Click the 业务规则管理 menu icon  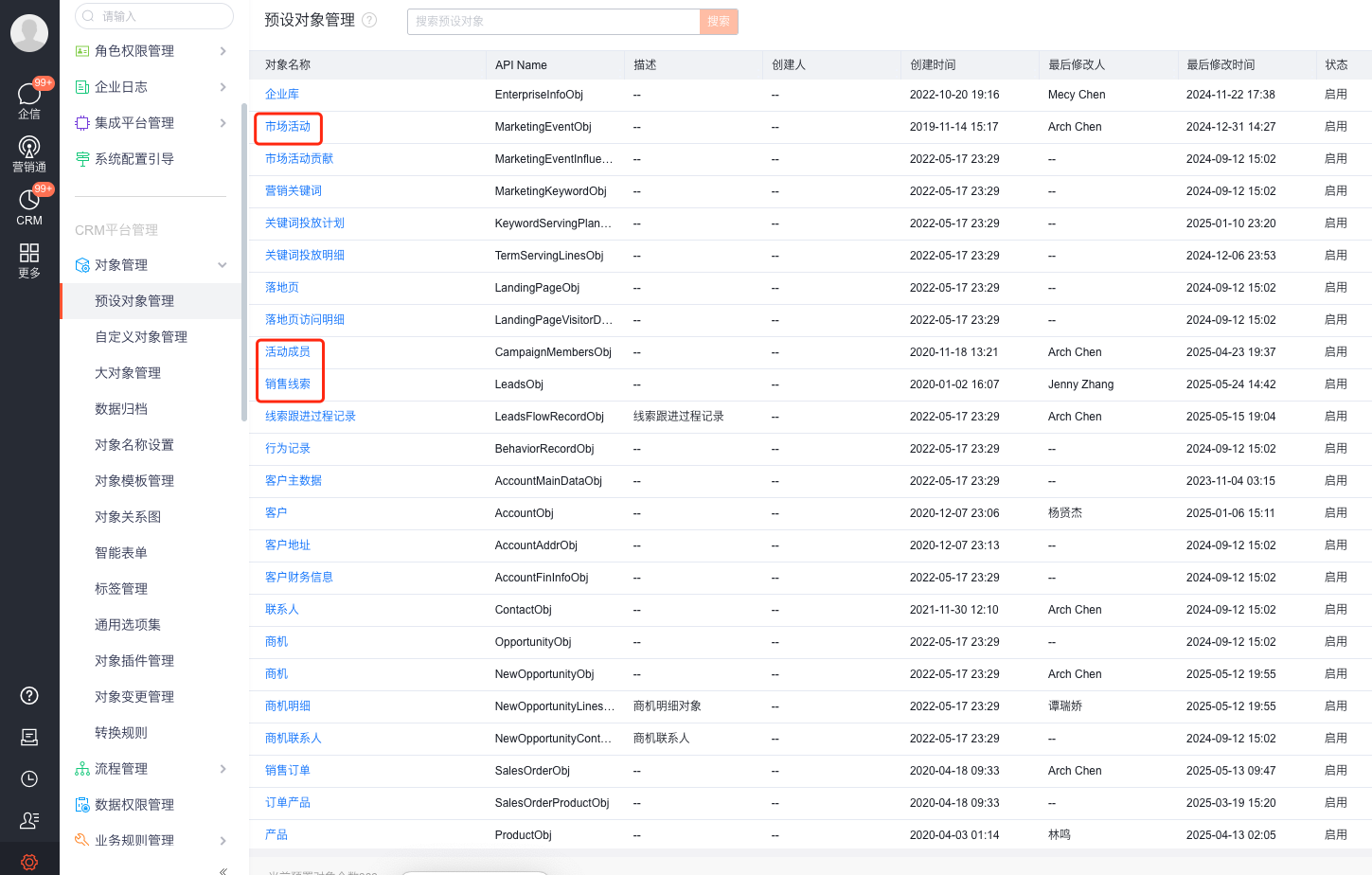pyautogui.click(x=82, y=841)
